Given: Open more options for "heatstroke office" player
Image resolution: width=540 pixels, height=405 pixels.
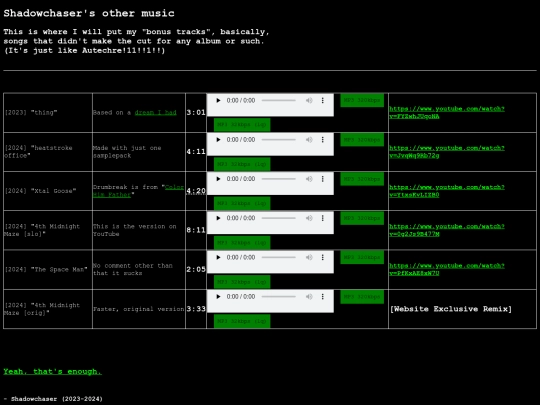Looking at the screenshot, I should pyautogui.click(x=323, y=140).
